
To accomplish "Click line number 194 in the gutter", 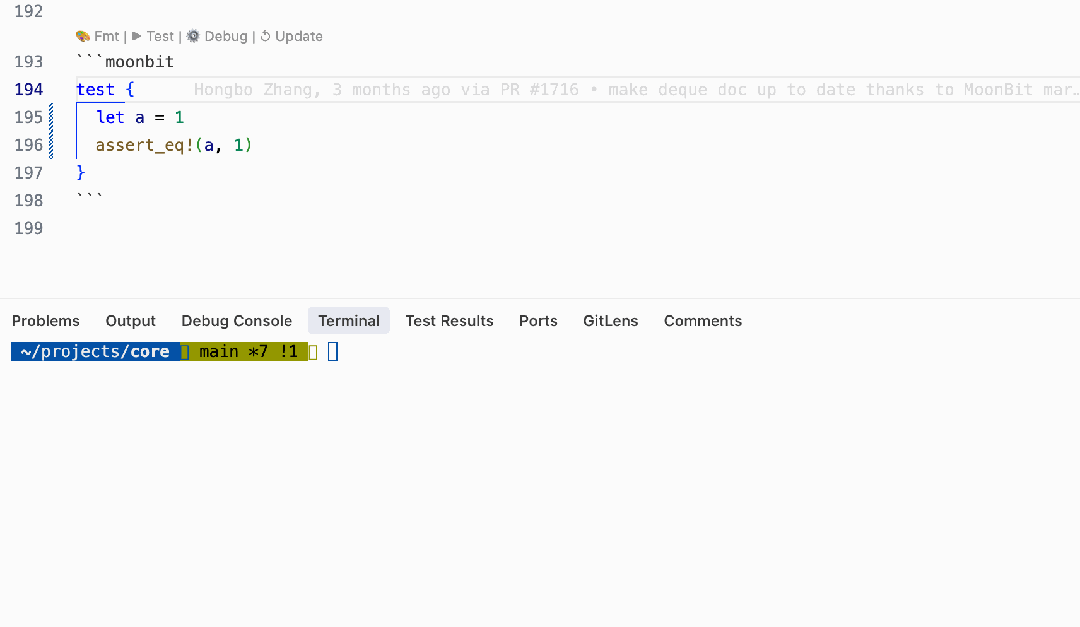I will point(28,90).
